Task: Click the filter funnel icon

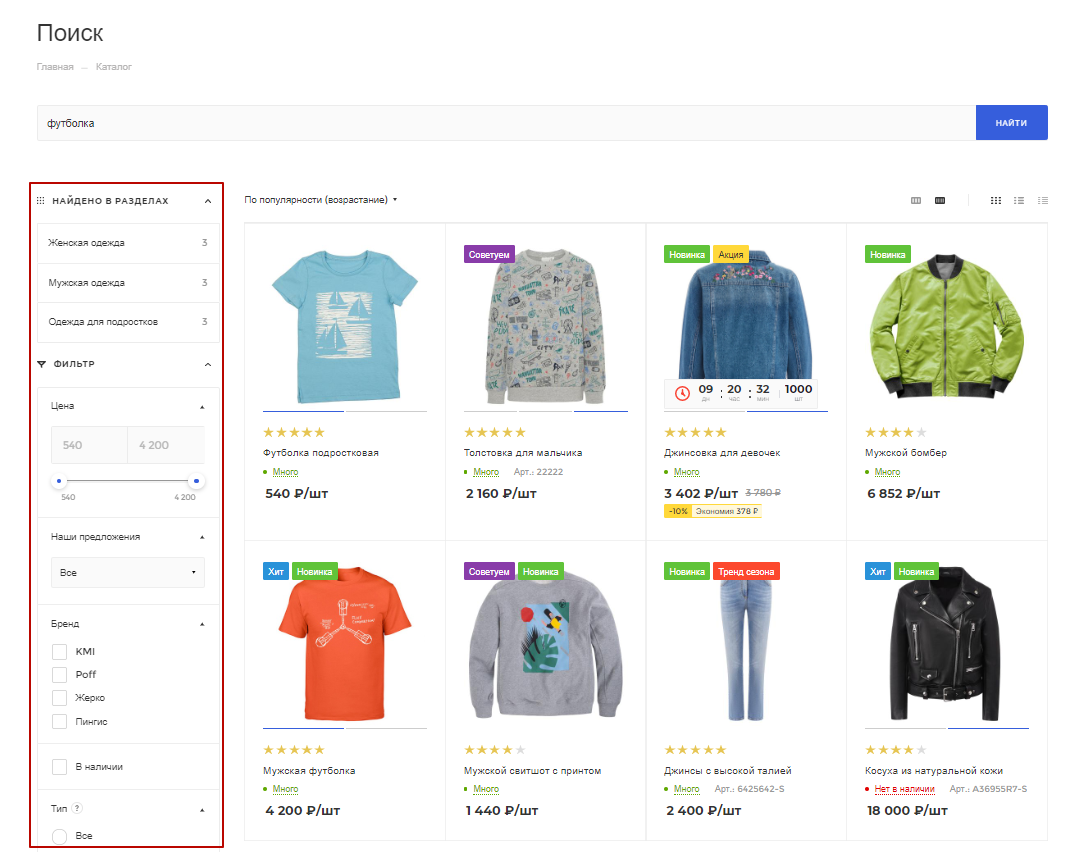Action: point(42,364)
